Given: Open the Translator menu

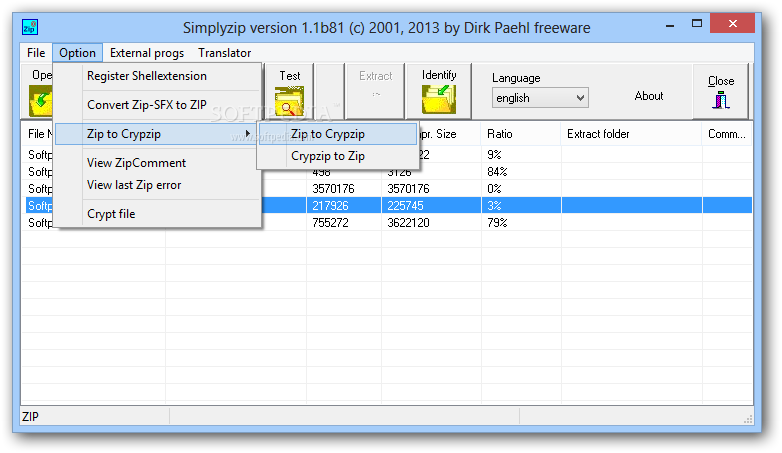Looking at the screenshot, I should pos(224,53).
